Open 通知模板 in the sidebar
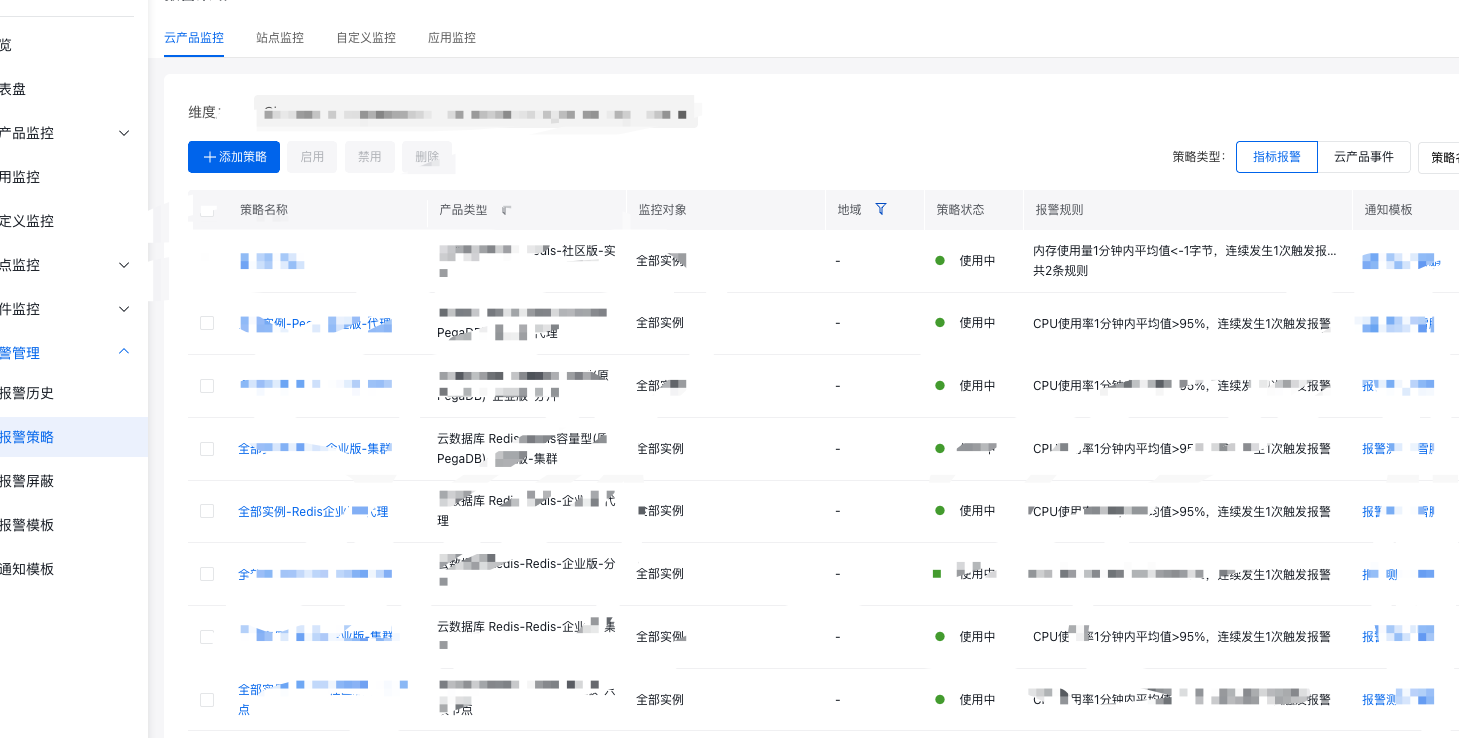 click(27, 569)
